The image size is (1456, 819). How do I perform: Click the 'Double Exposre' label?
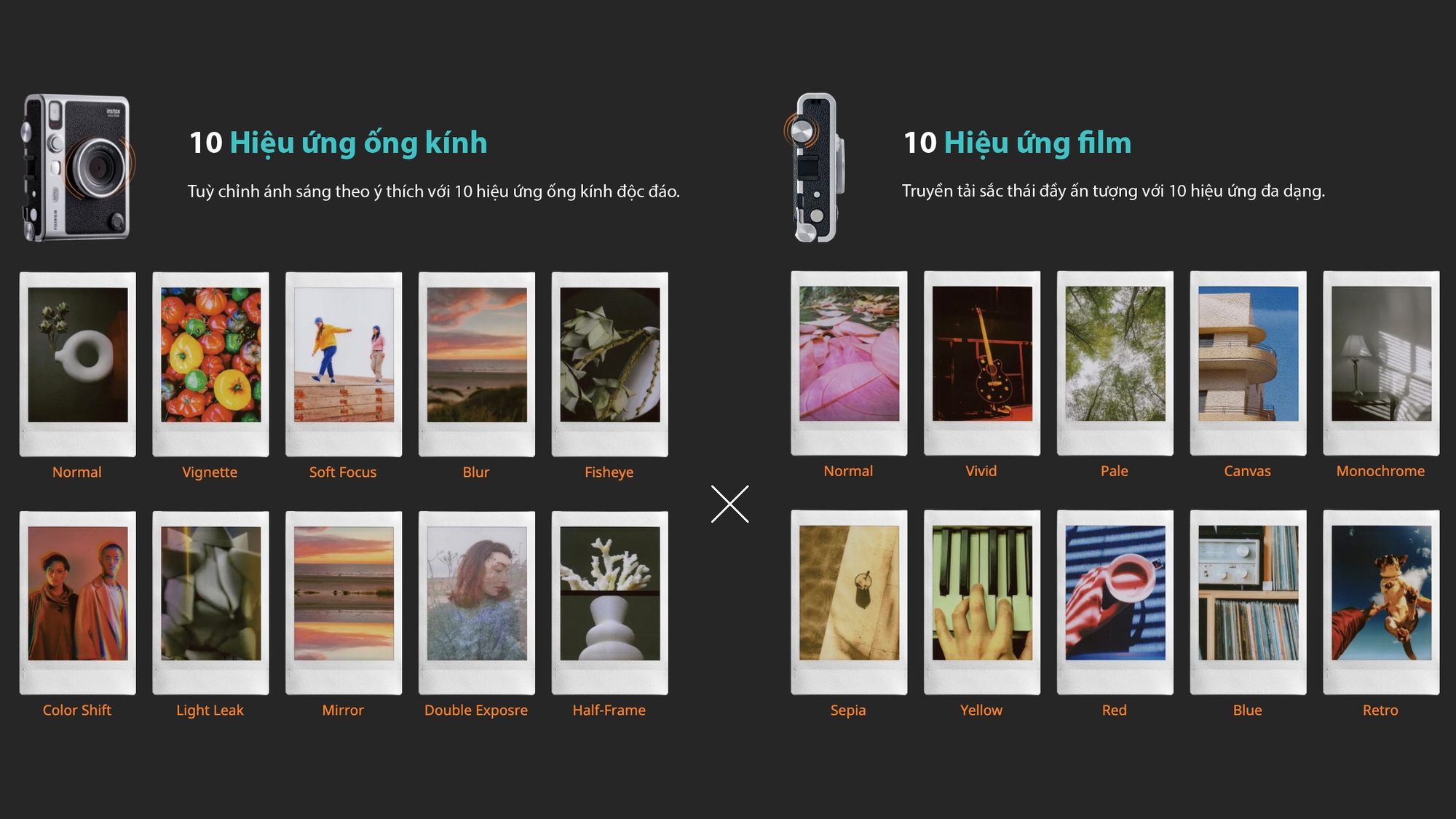[476, 710]
